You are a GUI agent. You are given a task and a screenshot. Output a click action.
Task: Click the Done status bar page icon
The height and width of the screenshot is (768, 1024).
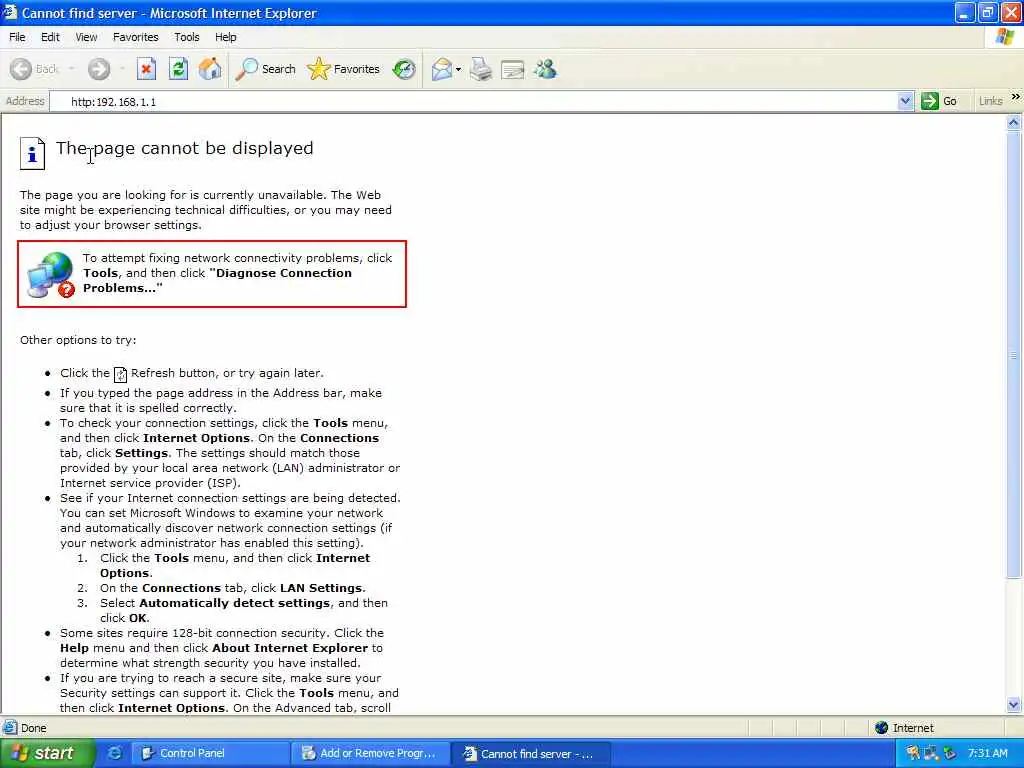[10, 727]
